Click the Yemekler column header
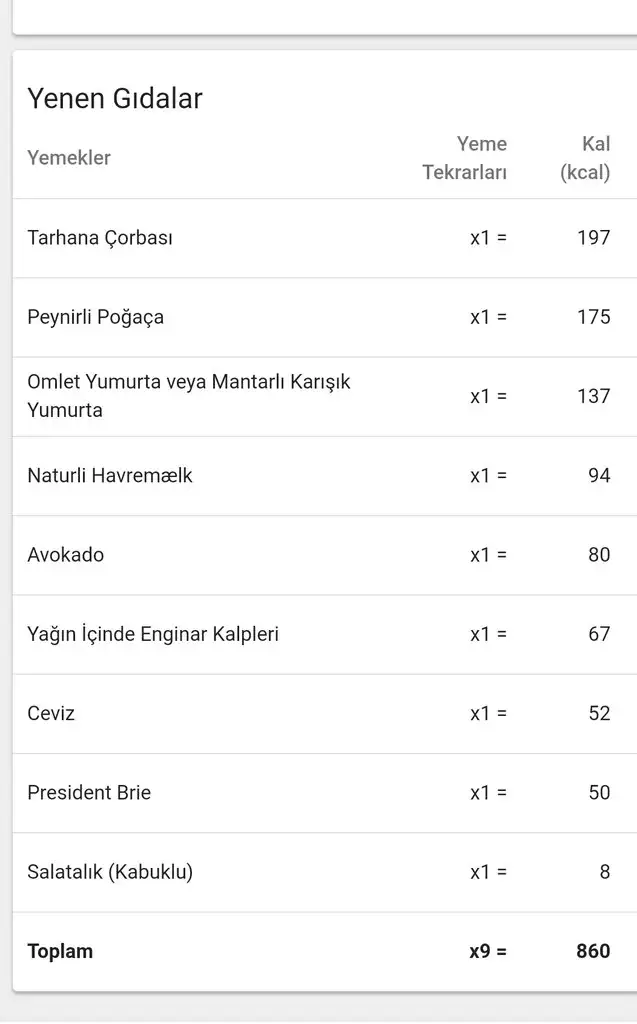637x1024 pixels. pyautogui.click(x=69, y=157)
